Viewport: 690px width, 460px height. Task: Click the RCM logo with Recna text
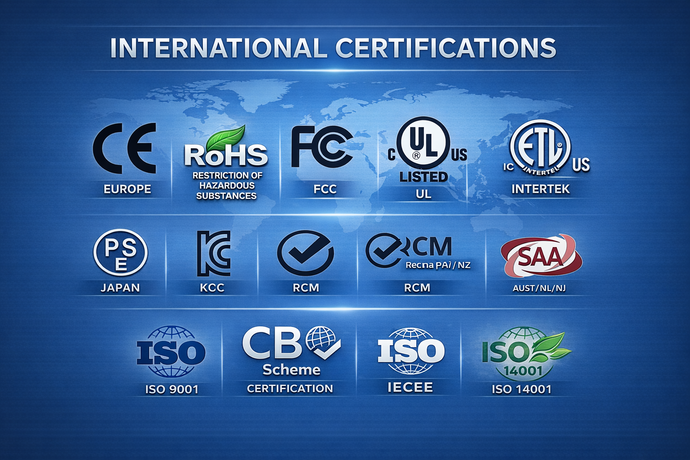pos(410,252)
